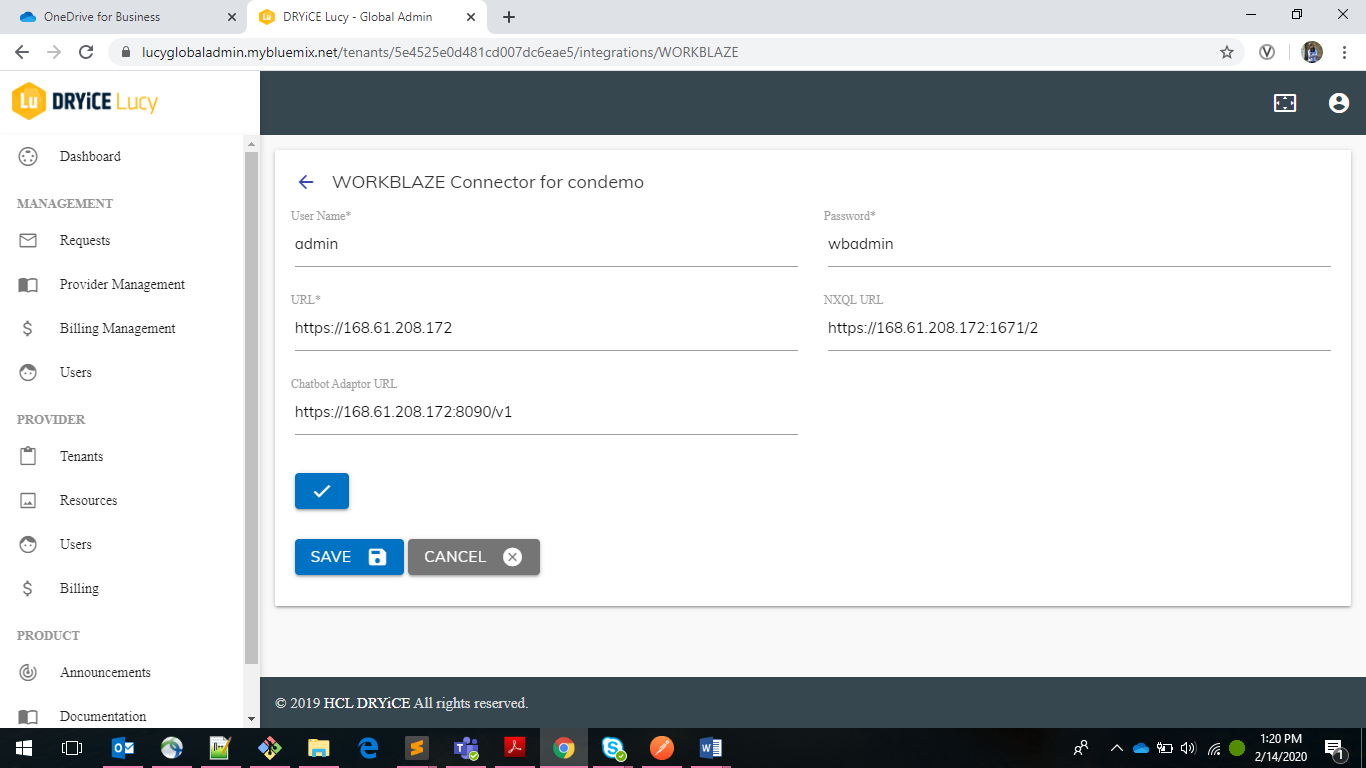Click the User Name input field
This screenshot has width=1366, height=768.
click(546, 244)
